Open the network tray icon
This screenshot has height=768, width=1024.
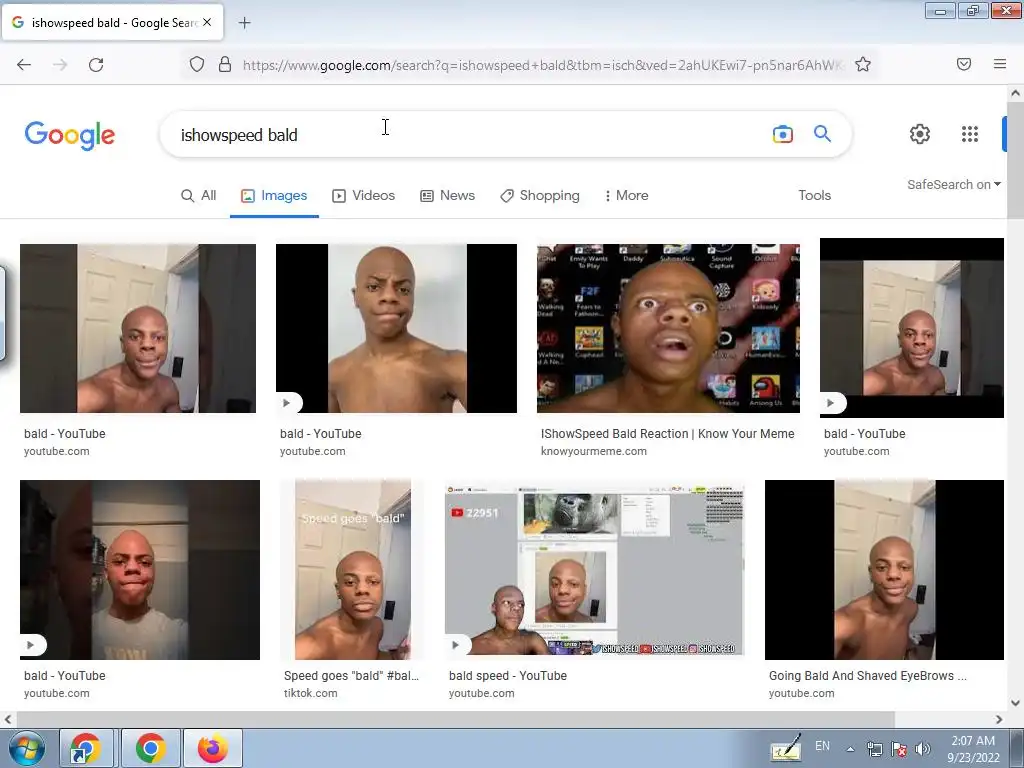point(874,749)
